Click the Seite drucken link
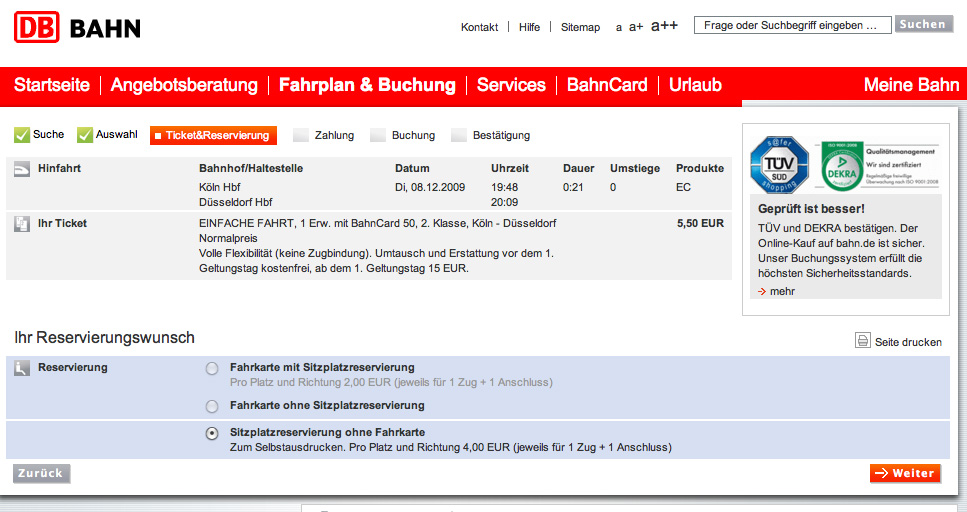Image resolution: width=967 pixels, height=512 pixels. [x=908, y=342]
